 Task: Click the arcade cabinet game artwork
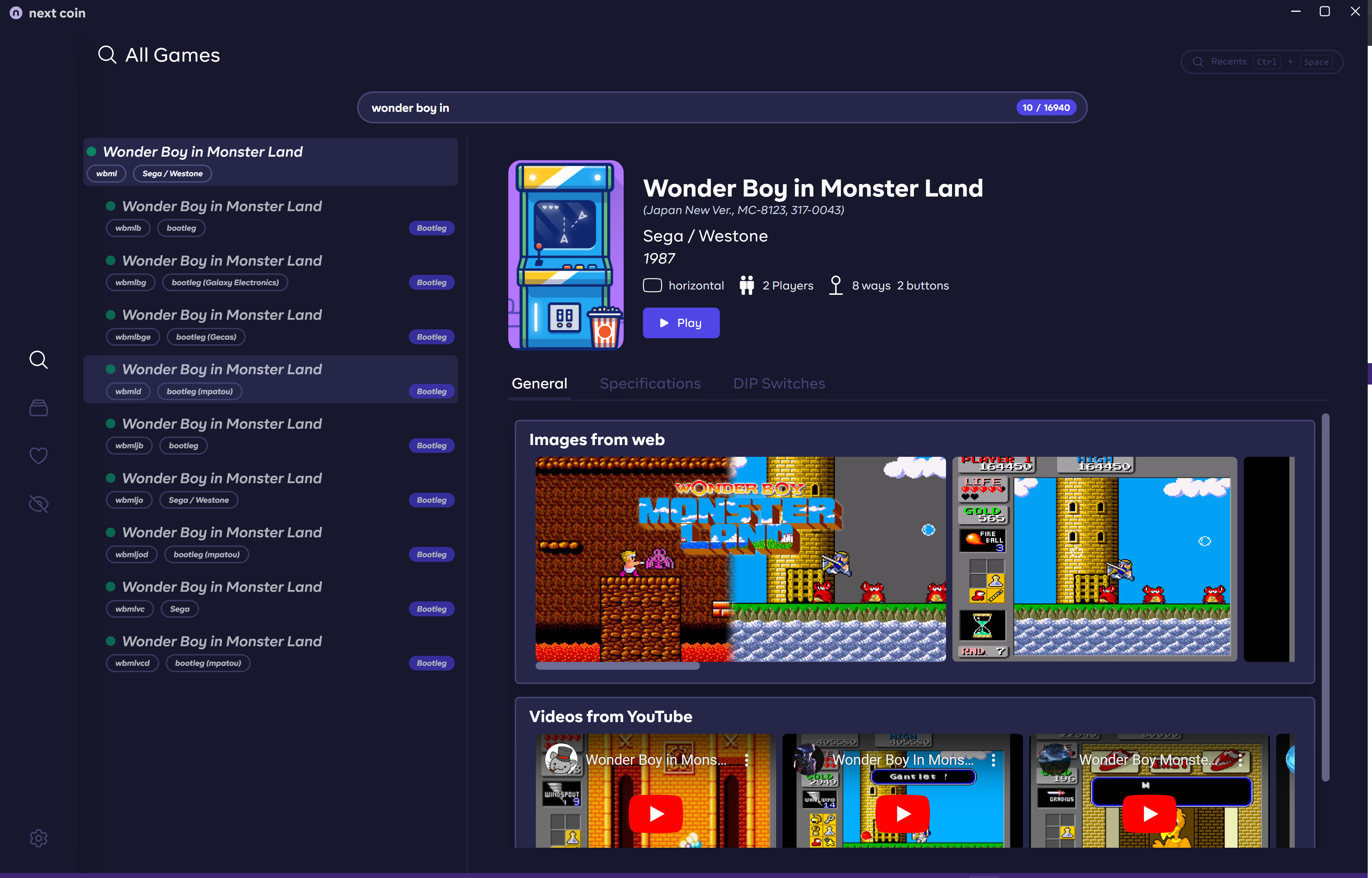click(565, 254)
